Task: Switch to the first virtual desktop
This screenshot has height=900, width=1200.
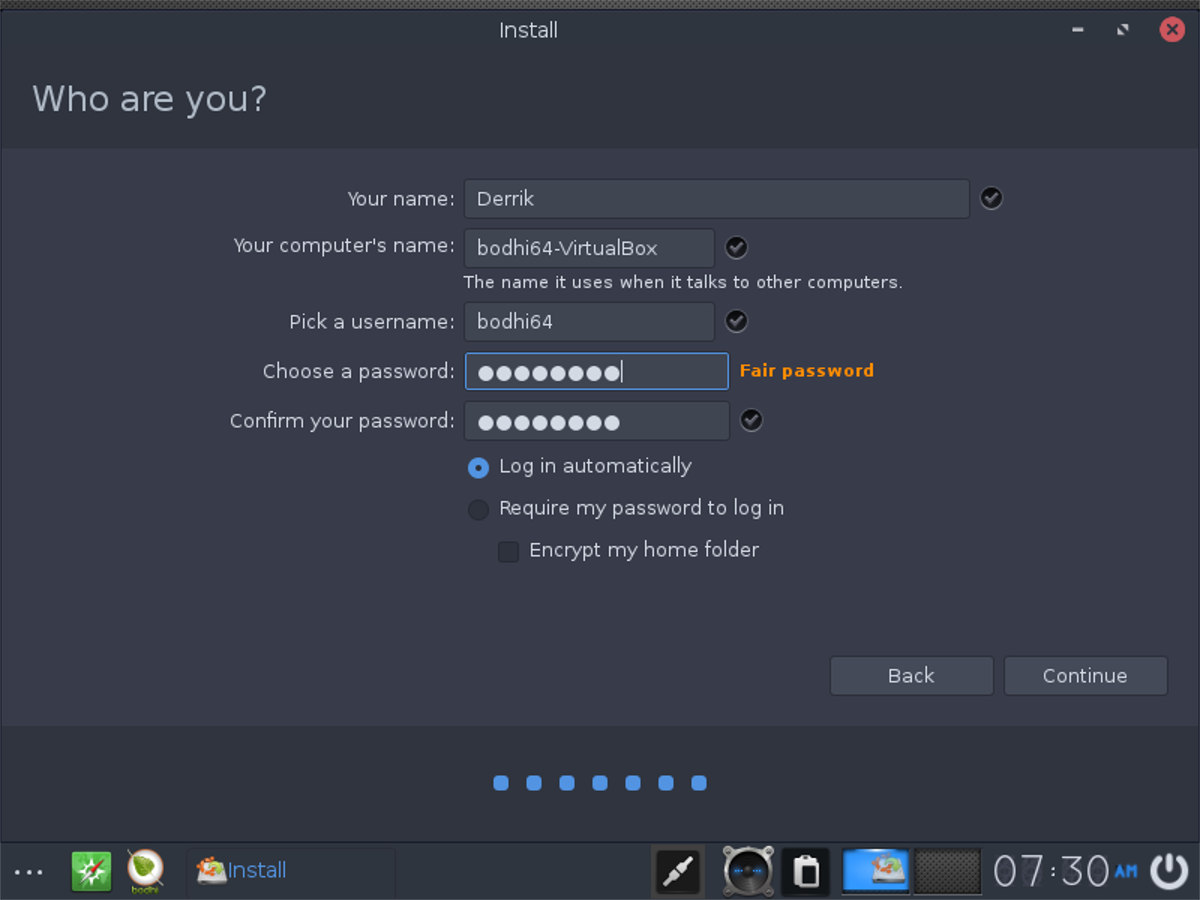Action: point(876,871)
